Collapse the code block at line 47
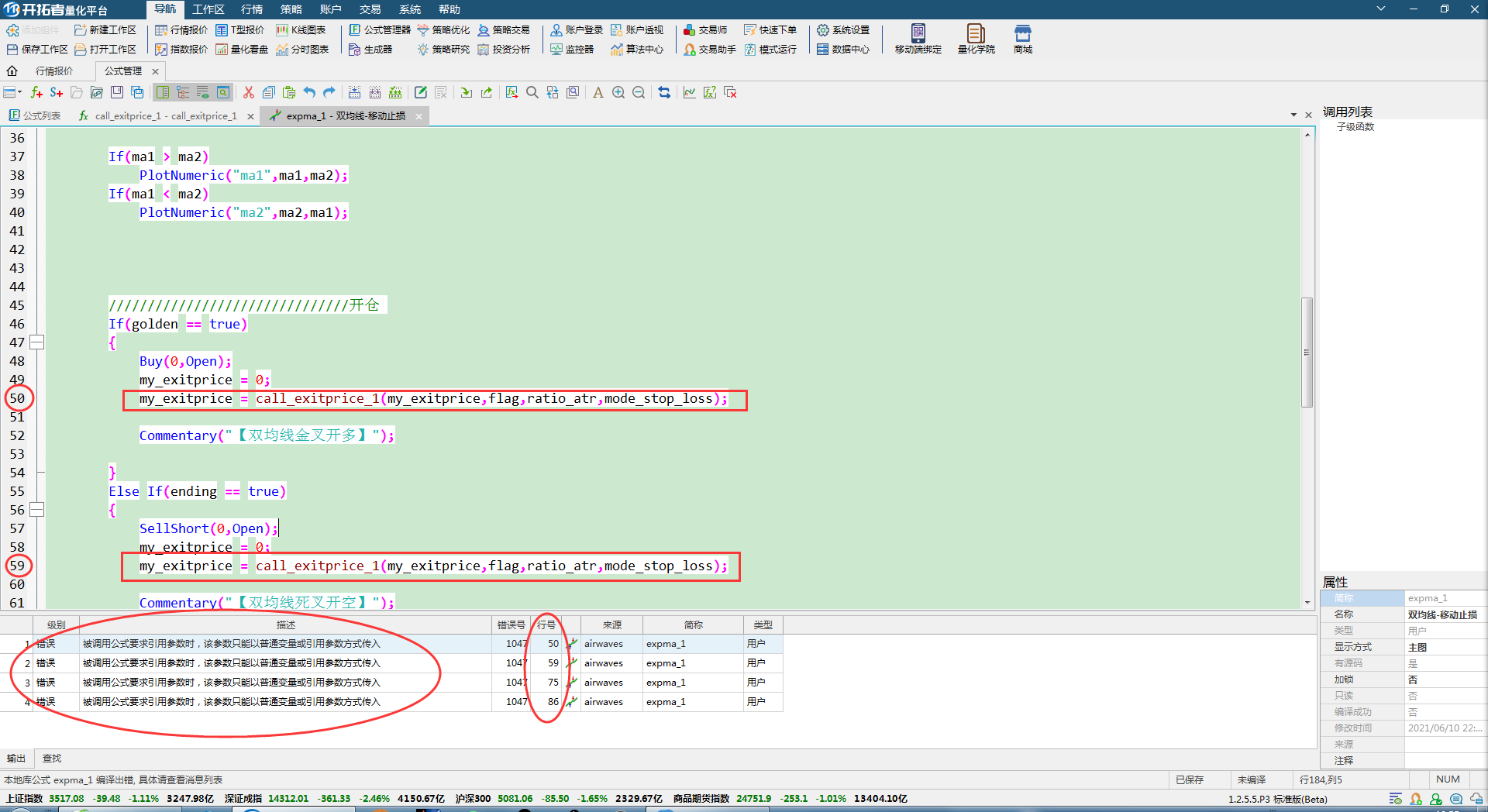Image resolution: width=1488 pixels, height=812 pixels. [x=36, y=342]
